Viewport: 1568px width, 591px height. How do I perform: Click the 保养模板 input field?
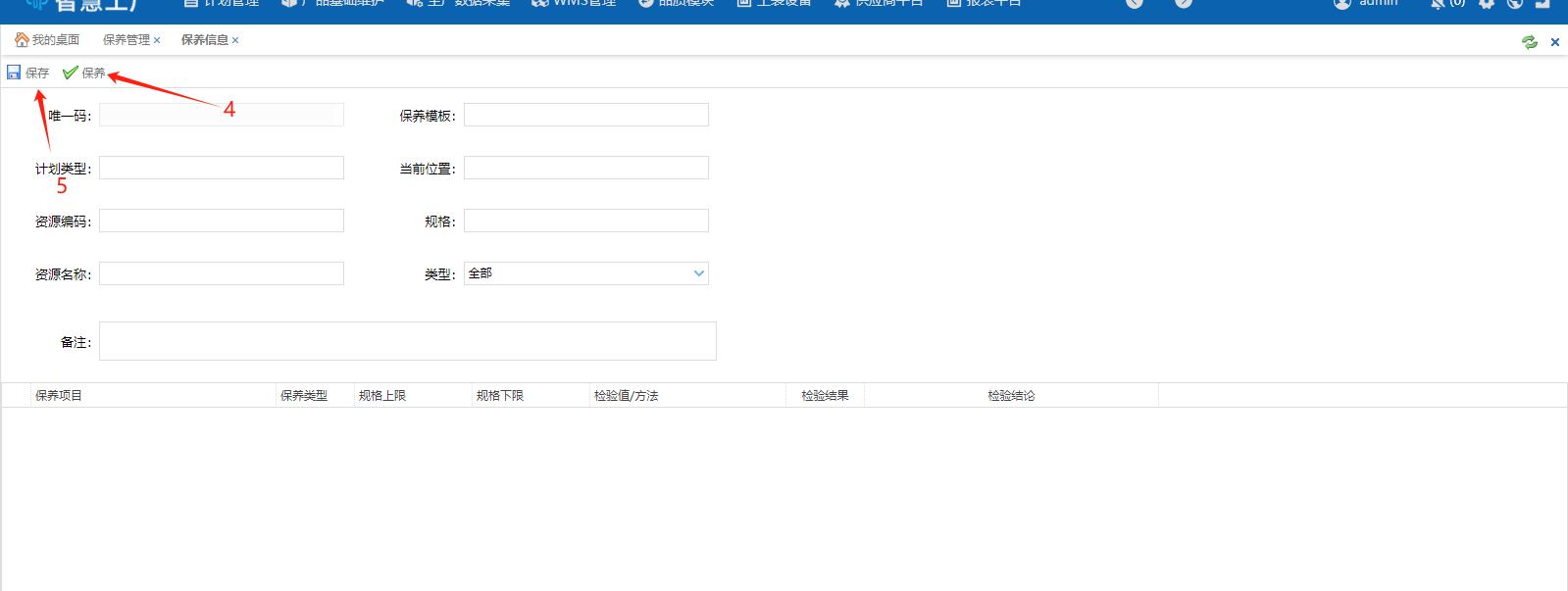coord(585,115)
